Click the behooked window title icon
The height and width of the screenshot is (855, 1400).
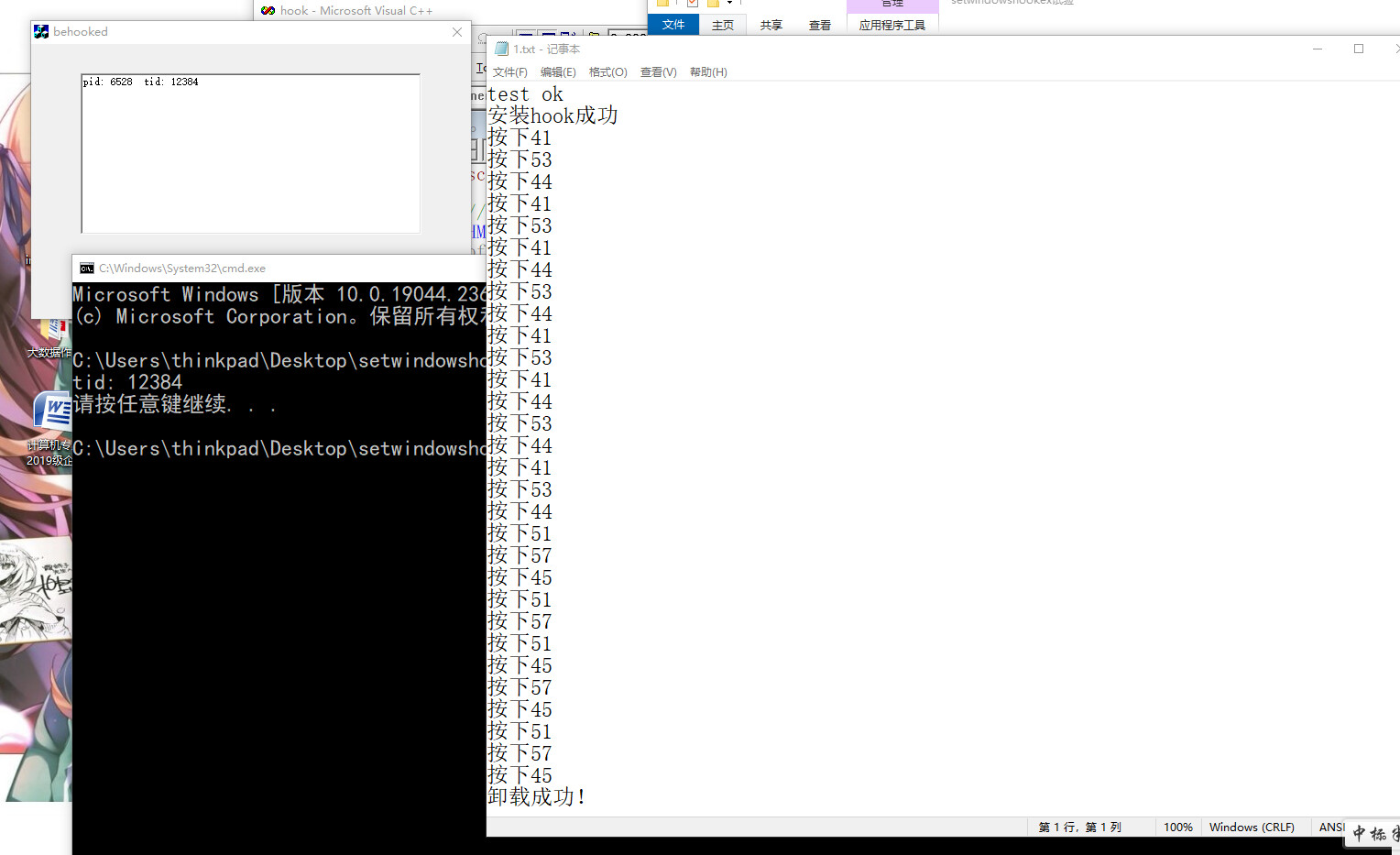tap(41, 31)
